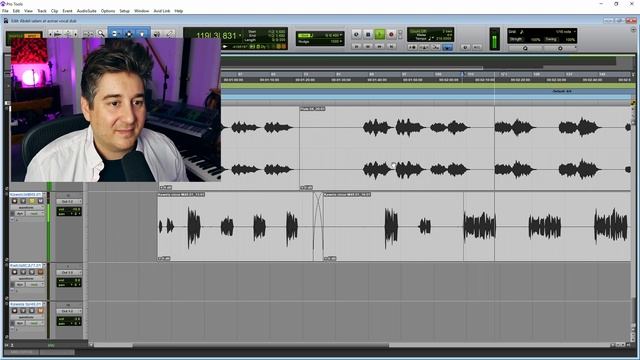Image resolution: width=640 pixels, height=360 pixels.
Task: Toggle mute on the bottom track
Action: click(40, 311)
